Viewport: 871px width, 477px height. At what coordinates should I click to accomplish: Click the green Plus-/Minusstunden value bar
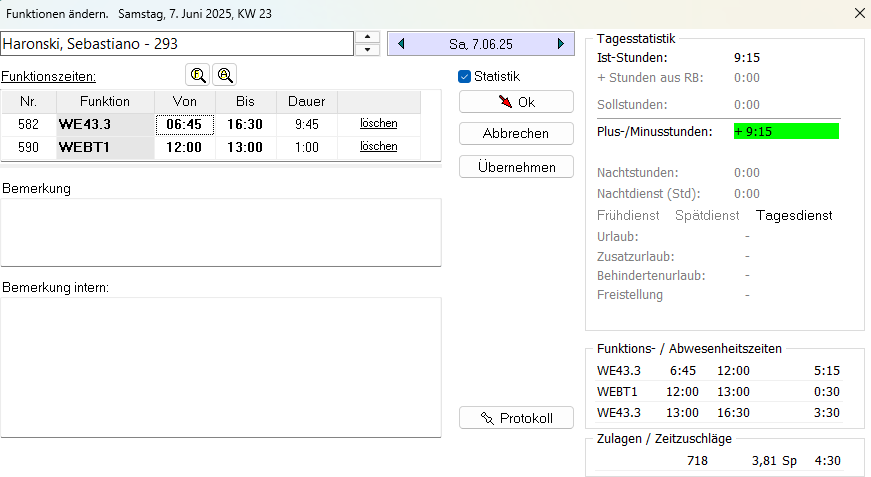(x=786, y=131)
